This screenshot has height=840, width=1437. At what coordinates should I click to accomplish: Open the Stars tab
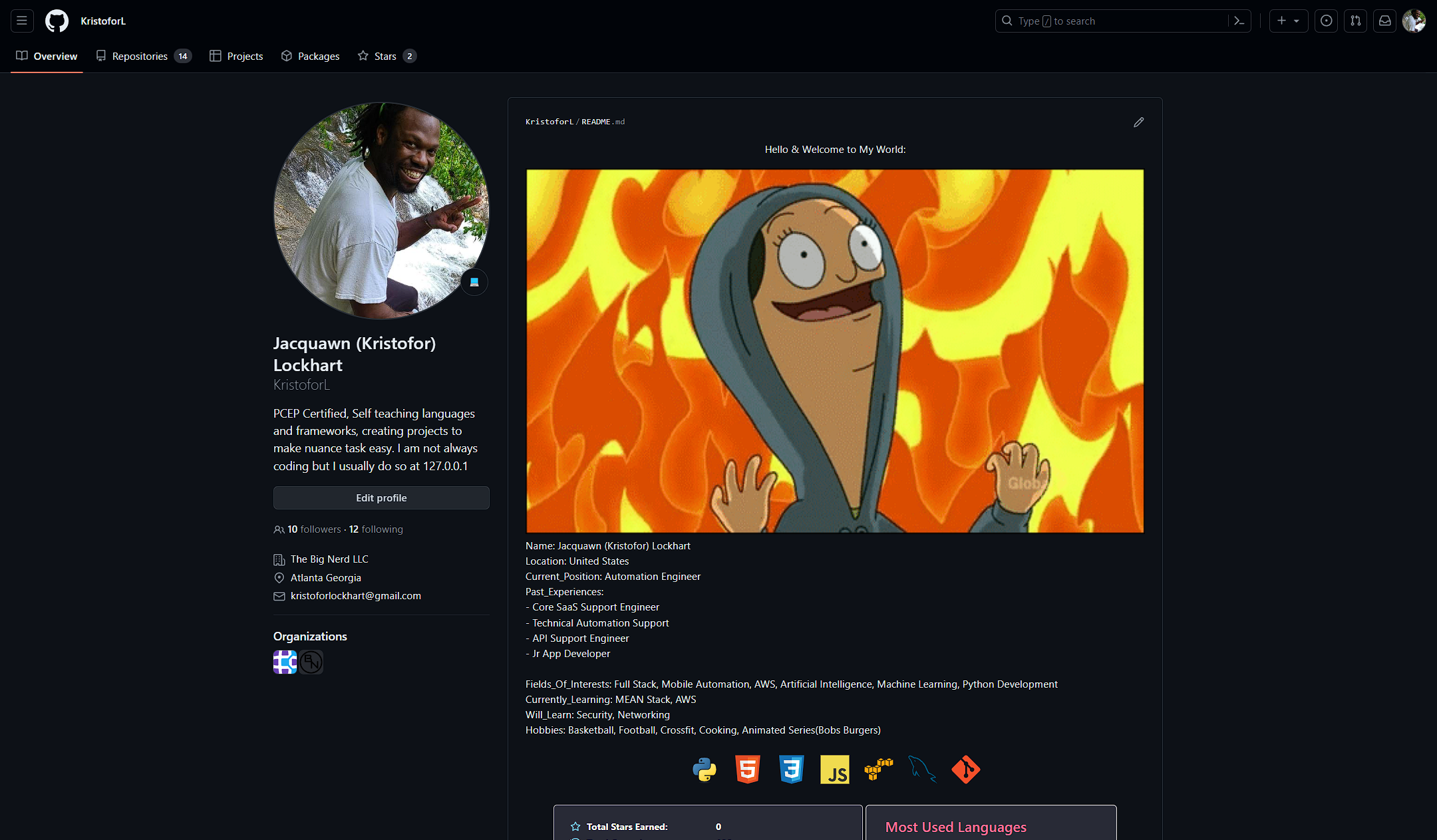tap(387, 56)
